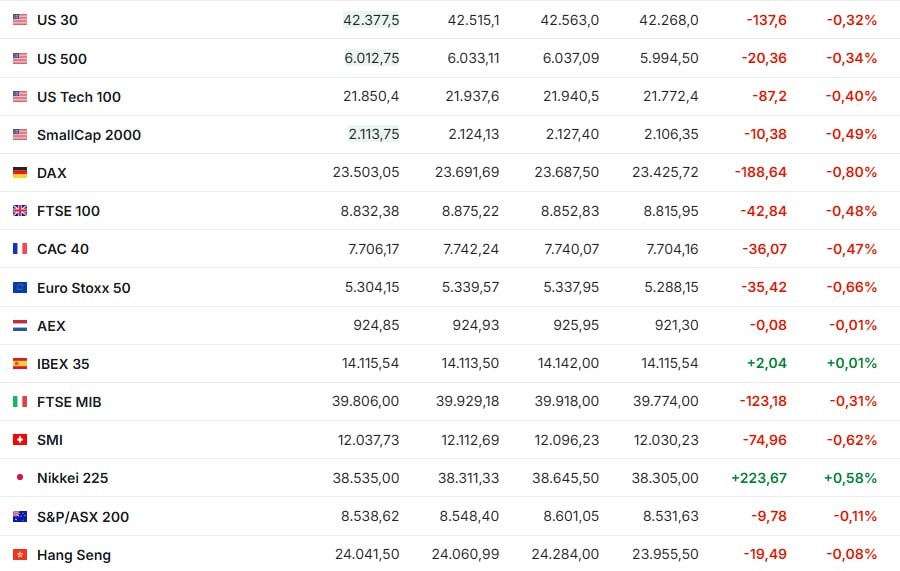Click the German flag icon next to DAX
The height and width of the screenshot is (571, 900).
[20, 173]
